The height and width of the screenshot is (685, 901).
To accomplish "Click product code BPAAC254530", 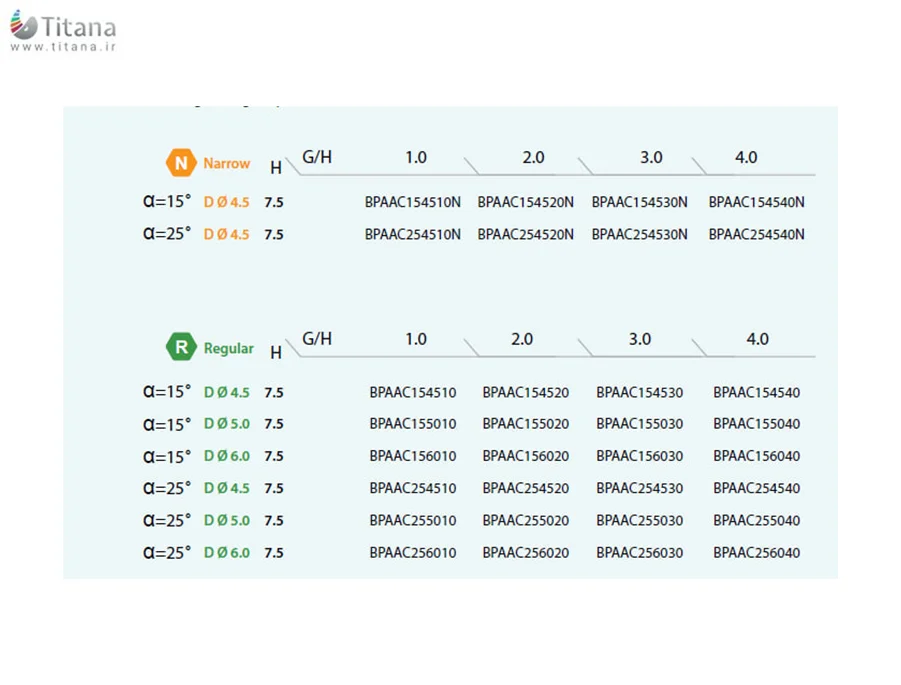I will pyautogui.click(x=640, y=488).
